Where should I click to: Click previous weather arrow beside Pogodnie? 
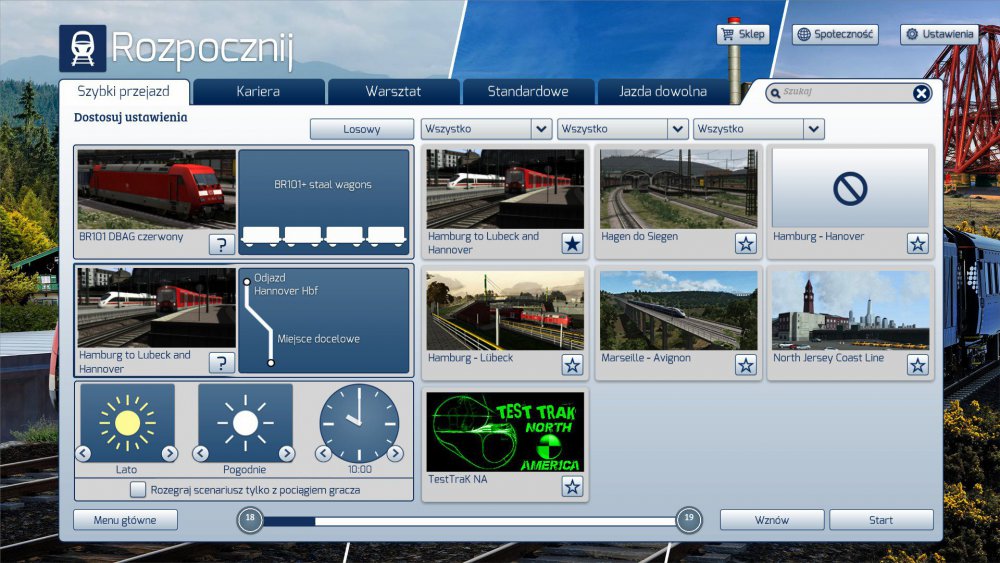click(201, 454)
